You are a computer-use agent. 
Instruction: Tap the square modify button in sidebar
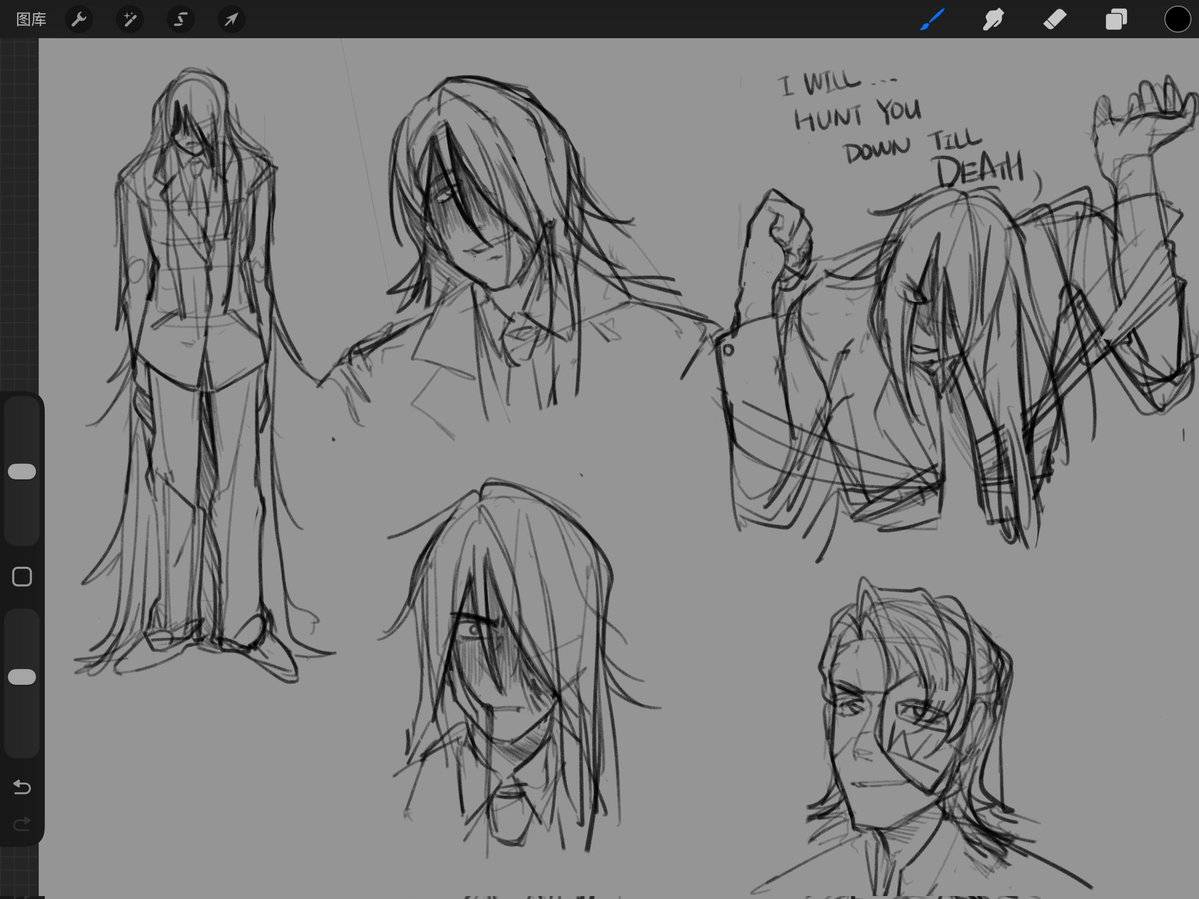[22, 576]
